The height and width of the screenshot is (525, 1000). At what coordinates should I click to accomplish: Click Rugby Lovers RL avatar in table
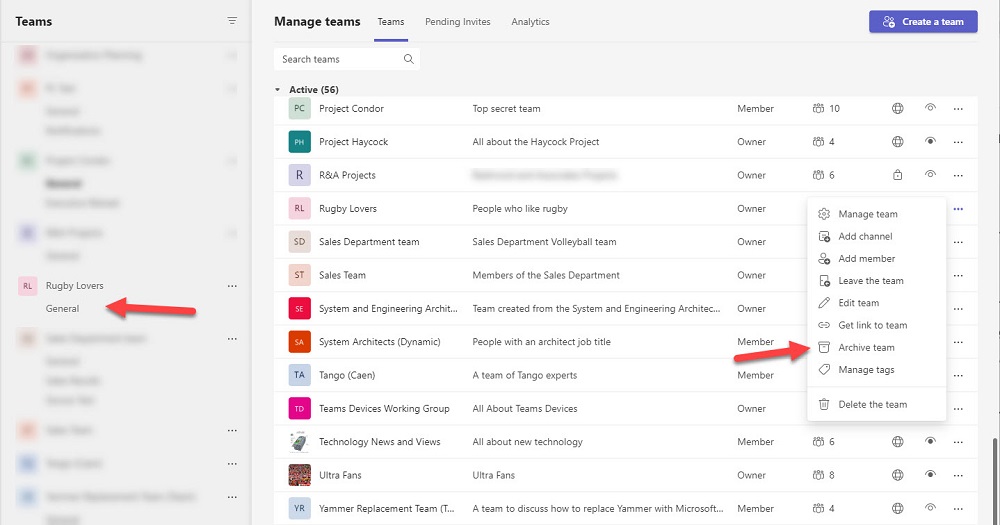(x=300, y=209)
